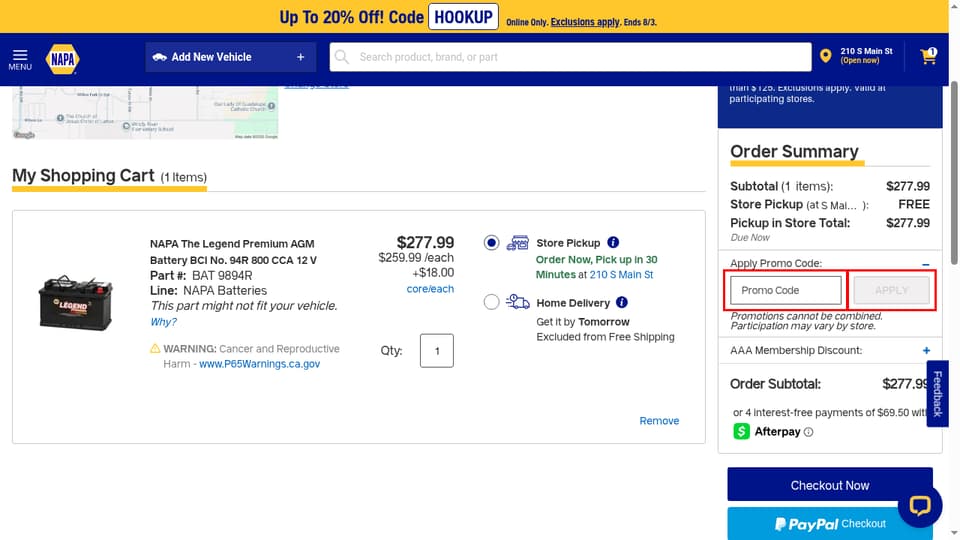The height and width of the screenshot is (540, 960).
Task: Click the NAPA logo
Action: [x=62, y=59]
